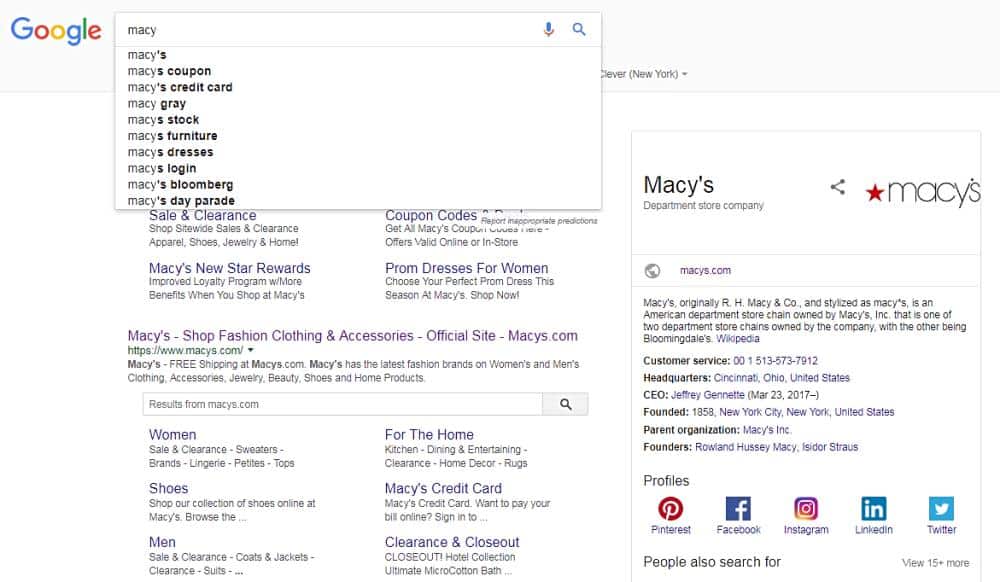Open the Macy's Official Site result title

point(353,336)
